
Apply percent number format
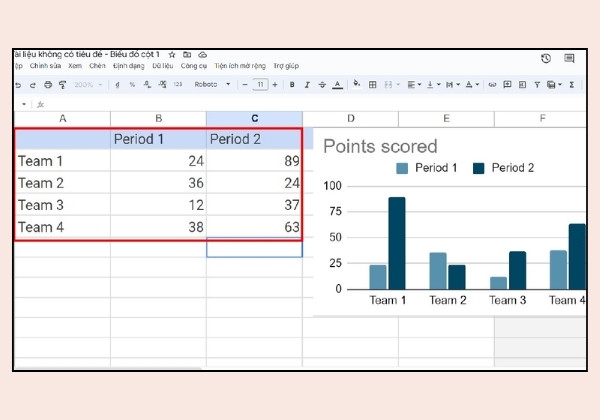[132, 85]
